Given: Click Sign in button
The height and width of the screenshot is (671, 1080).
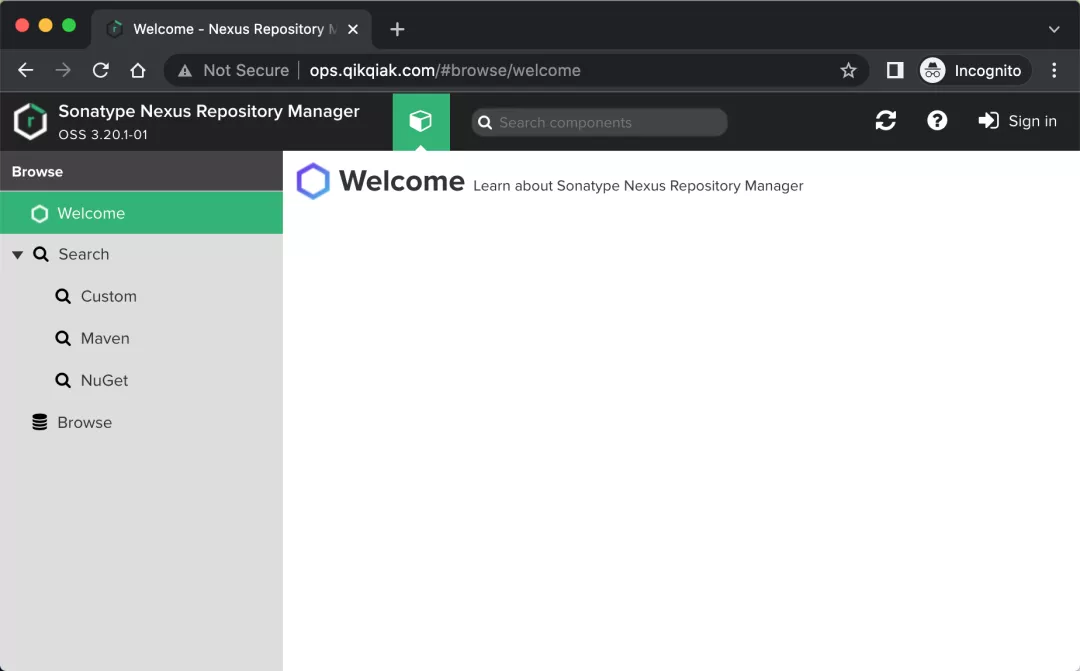Looking at the screenshot, I should pos(1018,121).
